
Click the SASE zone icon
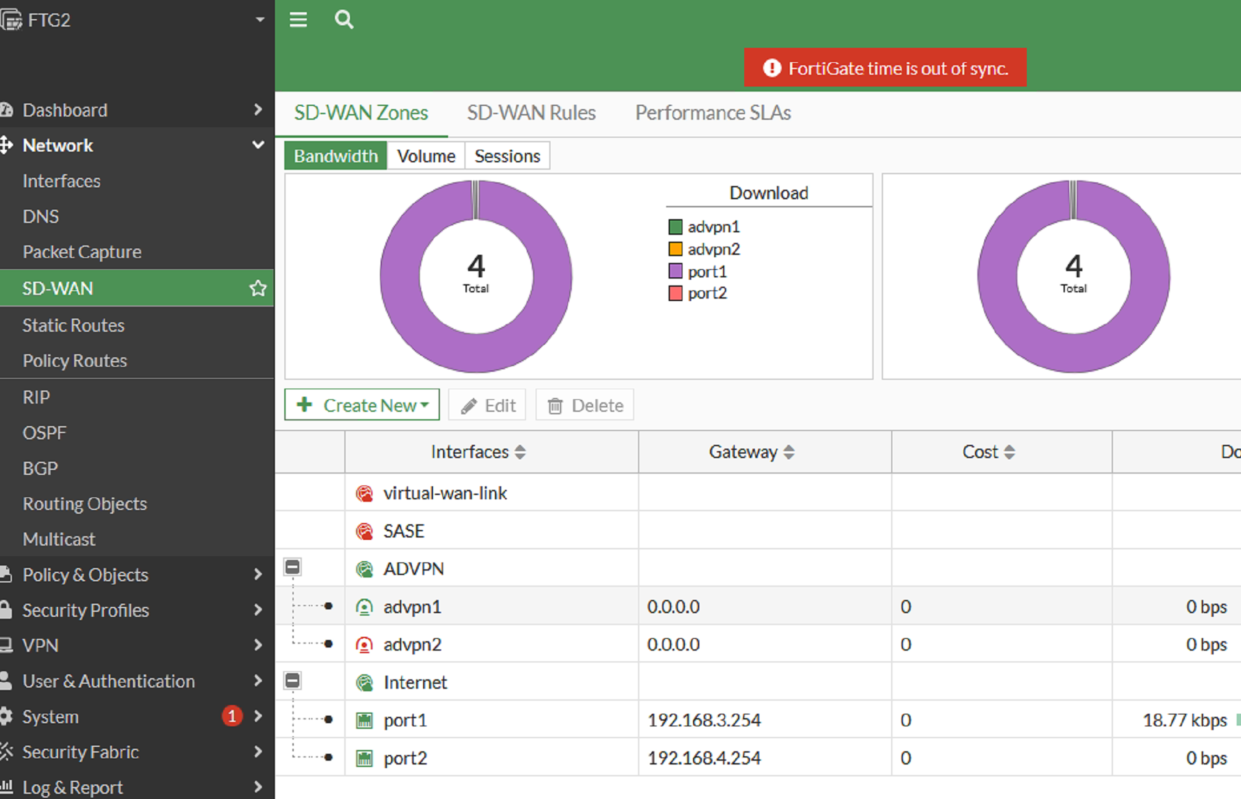[364, 531]
